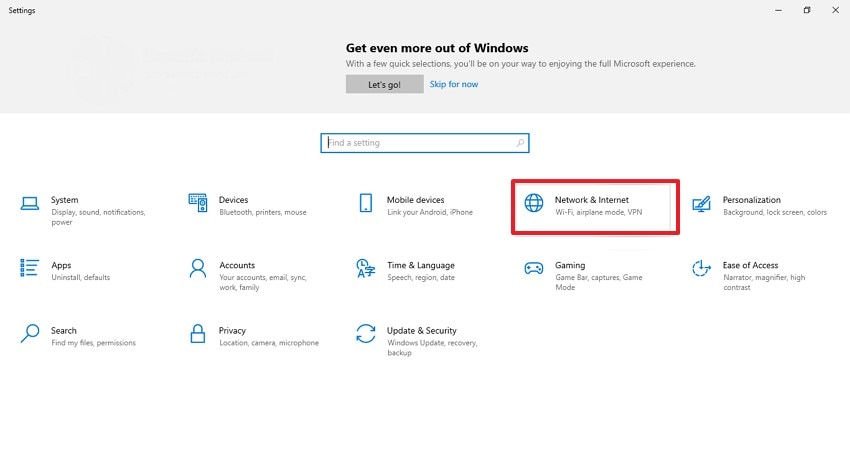
Task: Open the Network & Internet label
Action: [x=592, y=200]
